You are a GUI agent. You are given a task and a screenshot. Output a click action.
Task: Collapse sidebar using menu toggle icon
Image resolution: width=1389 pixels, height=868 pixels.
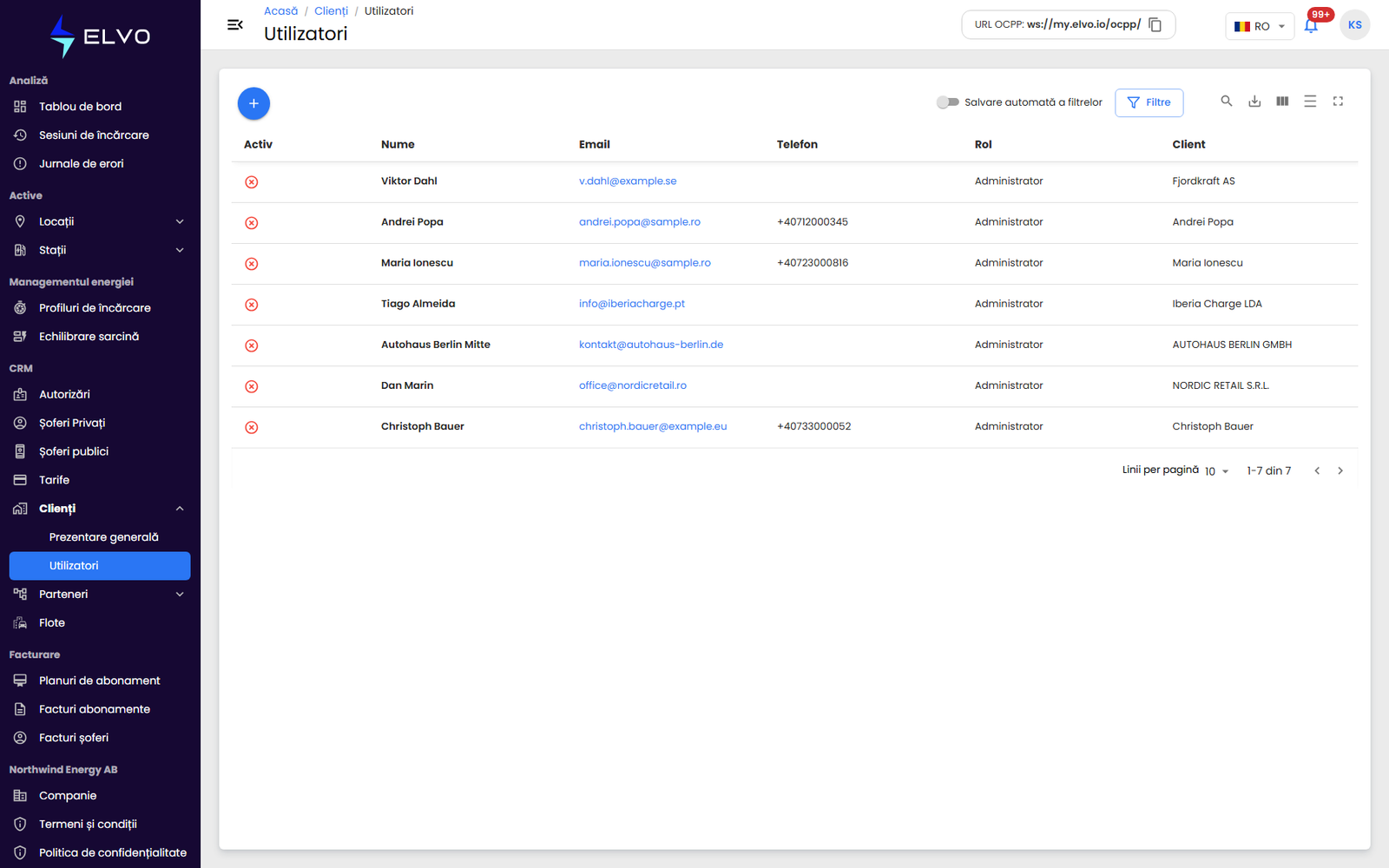(x=234, y=24)
